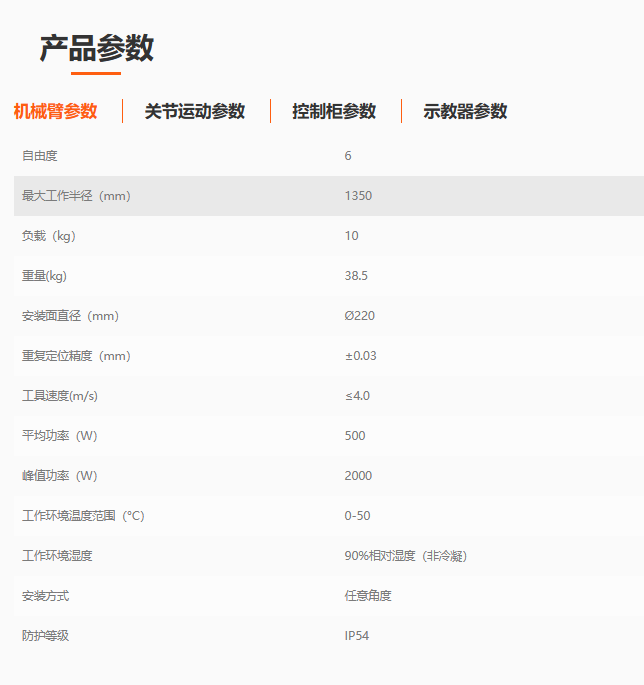Image resolution: width=644 pixels, height=685 pixels.
Task: Click the 负载 (kg) parameter label
Action: [x=49, y=236]
